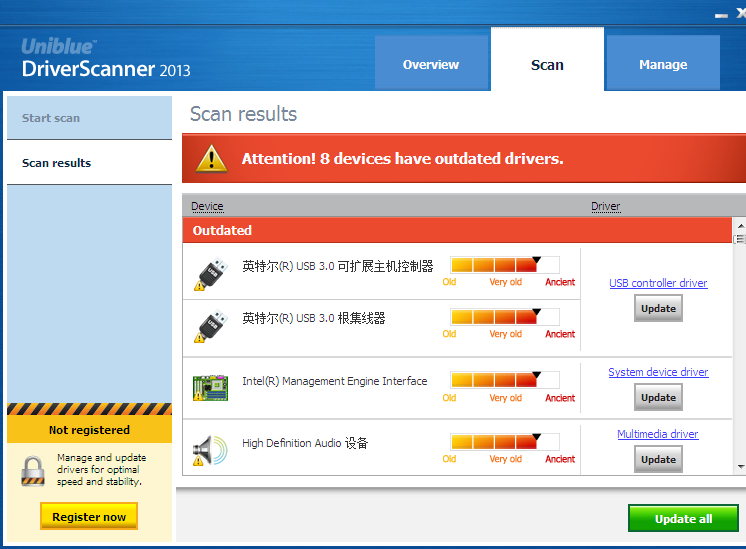Click the USB 3.0 root hub device icon
This screenshot has height=549, width=746.
pos(211,326)
